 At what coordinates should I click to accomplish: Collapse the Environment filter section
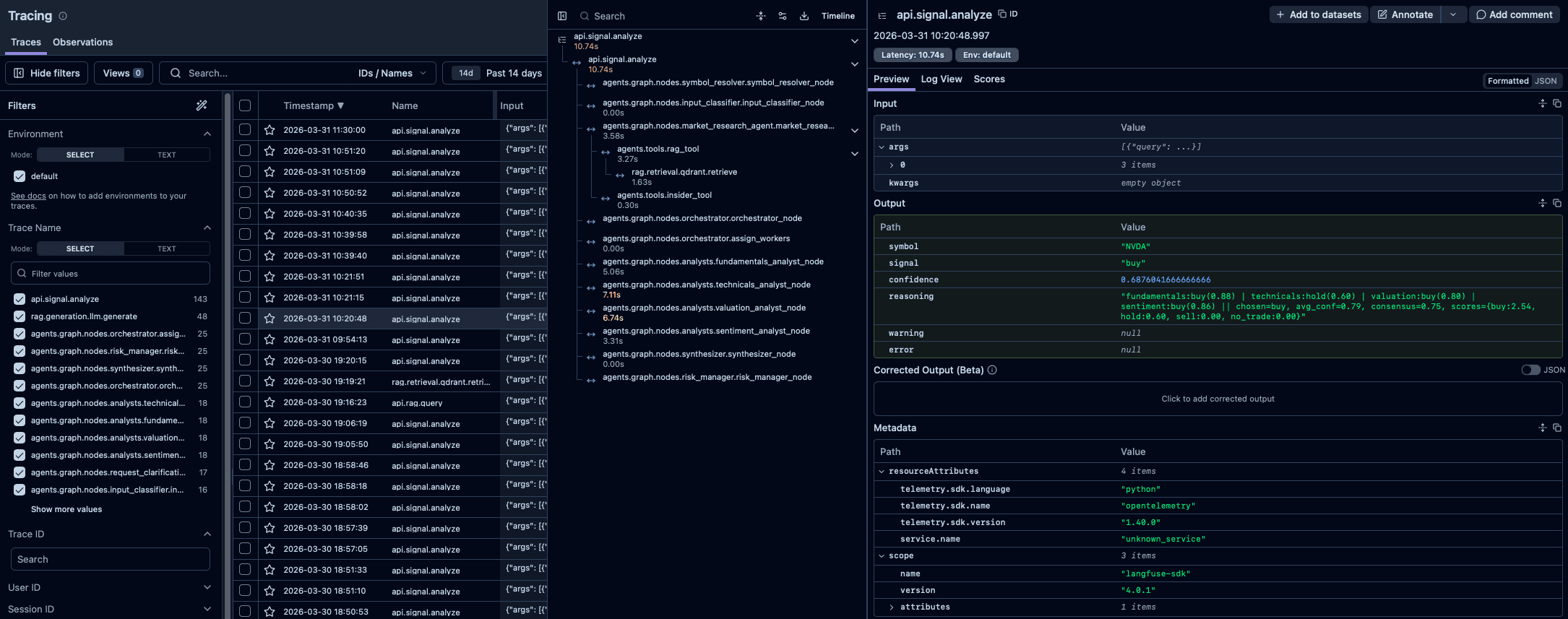tap(207, 134)
